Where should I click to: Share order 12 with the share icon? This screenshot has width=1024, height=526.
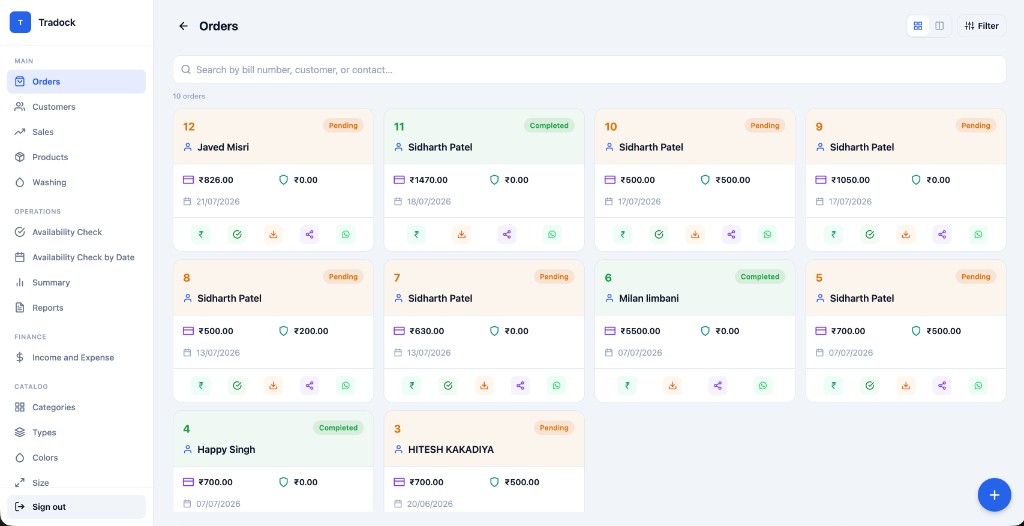coord(310,234)
